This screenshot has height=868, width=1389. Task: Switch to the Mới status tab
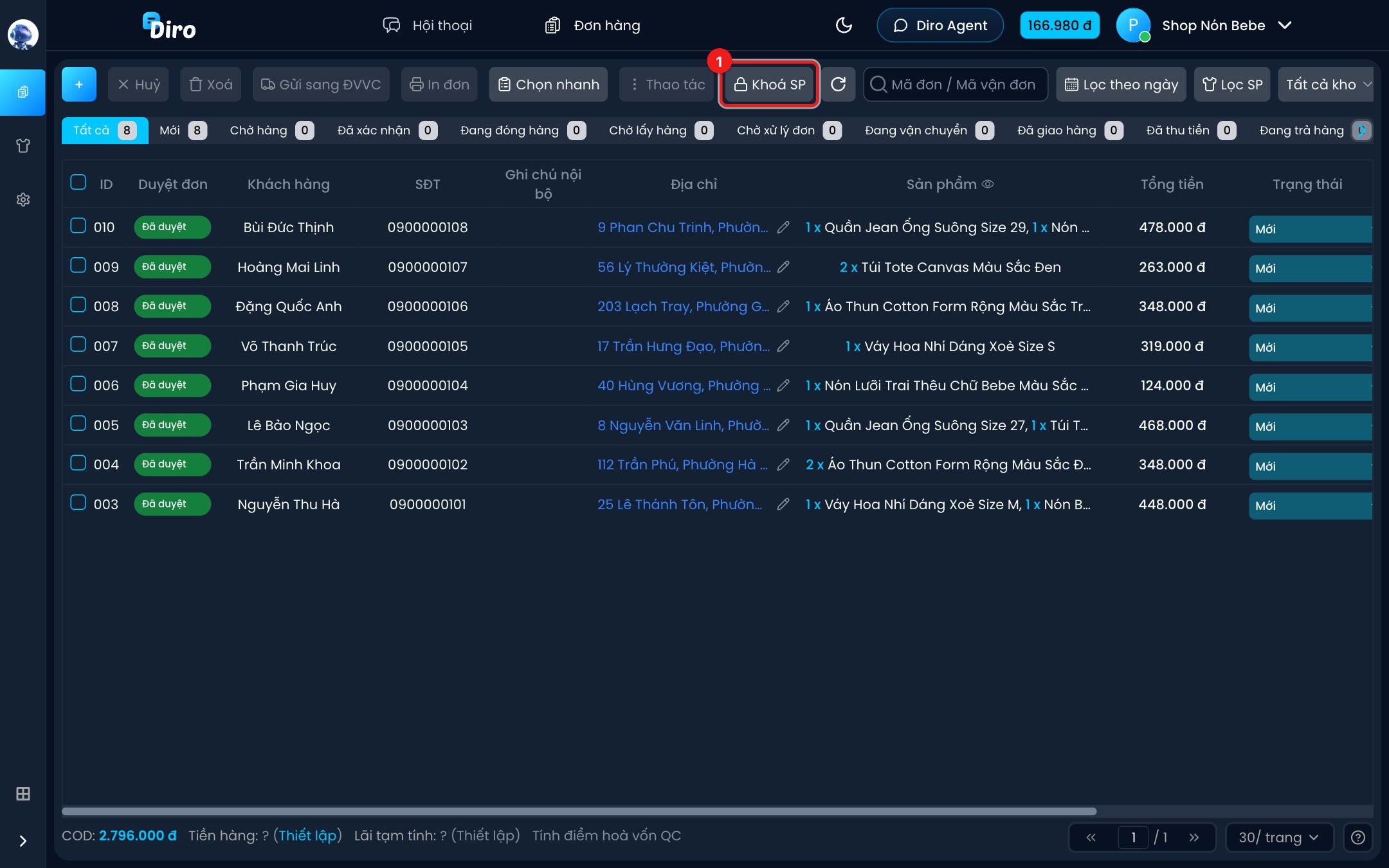click(183, 131)
